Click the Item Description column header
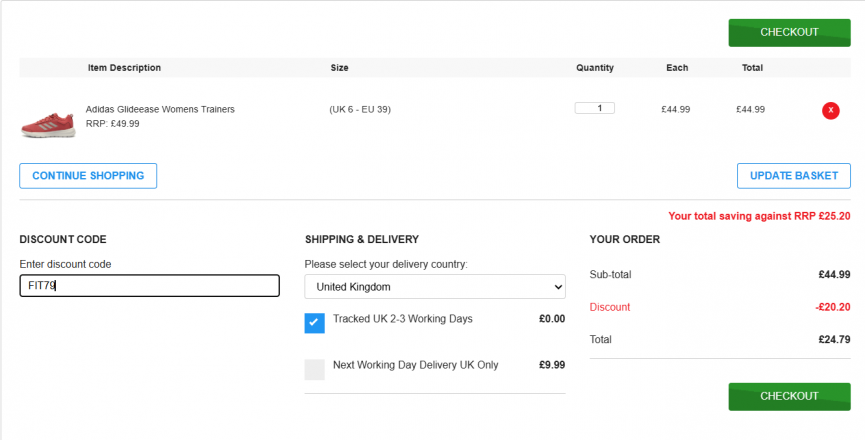 124,68
